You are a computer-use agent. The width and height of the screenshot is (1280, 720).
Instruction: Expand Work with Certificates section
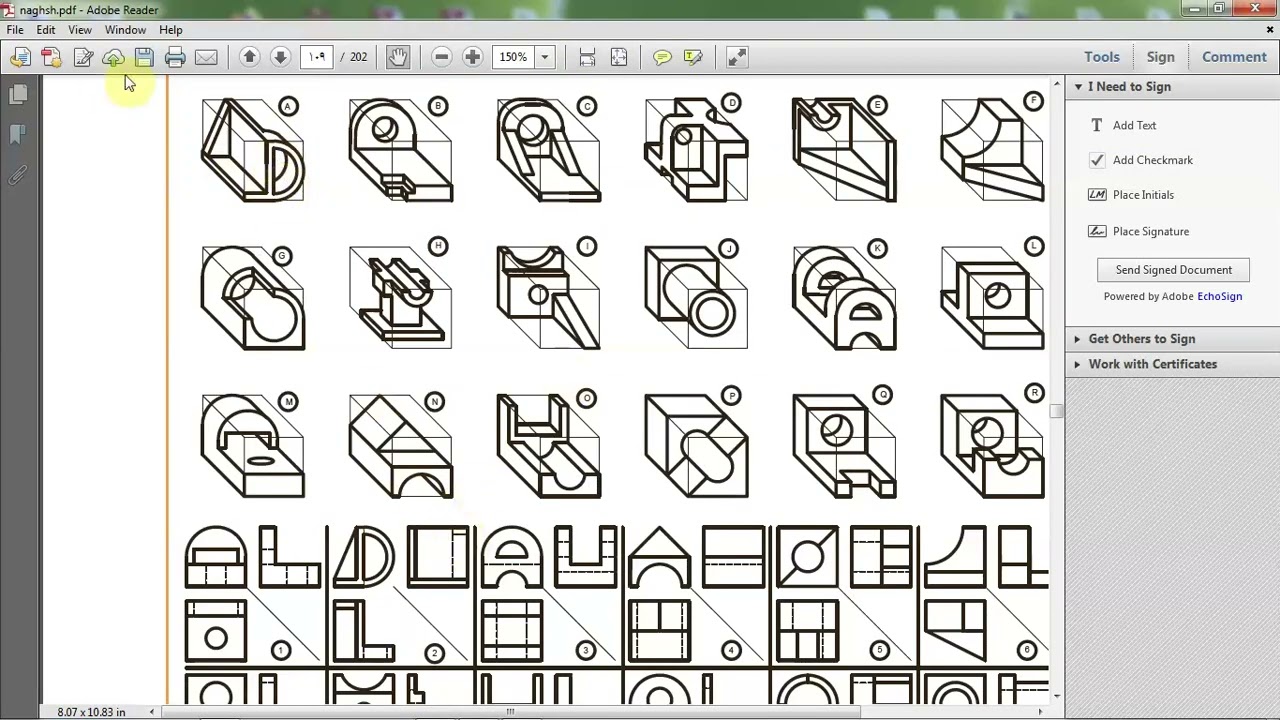point(1077,364)
